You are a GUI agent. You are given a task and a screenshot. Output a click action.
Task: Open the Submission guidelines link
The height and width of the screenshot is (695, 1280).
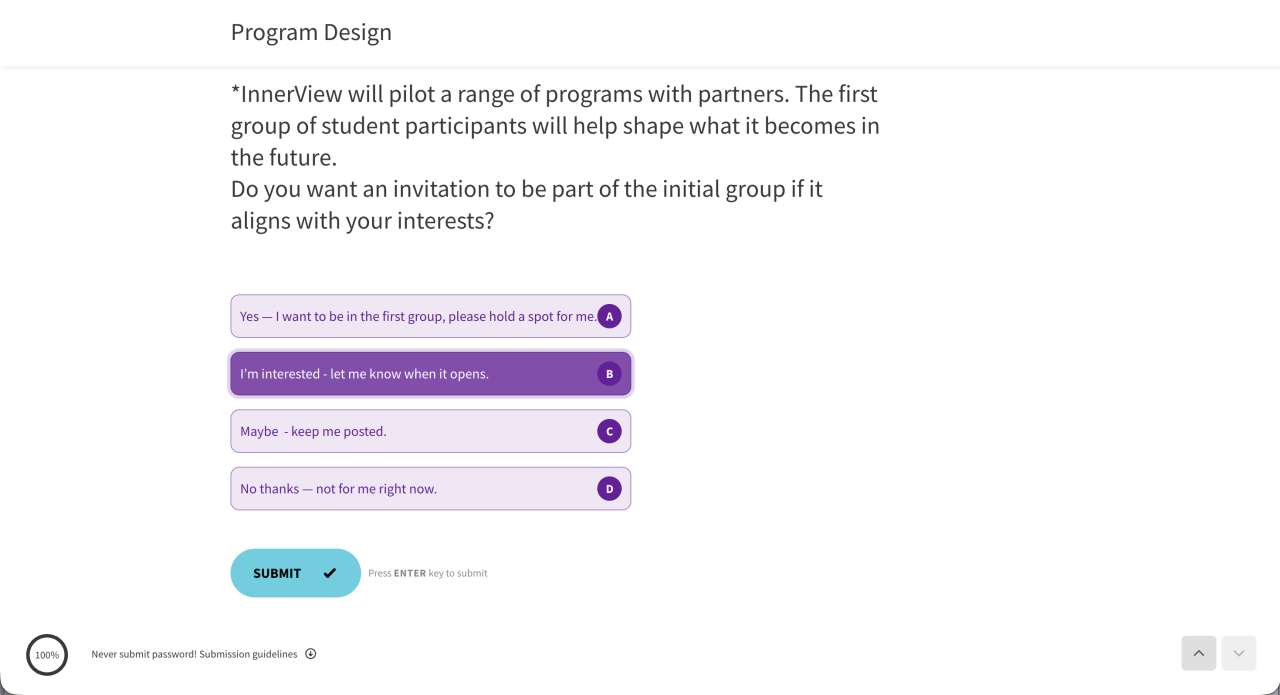point(248,654)
